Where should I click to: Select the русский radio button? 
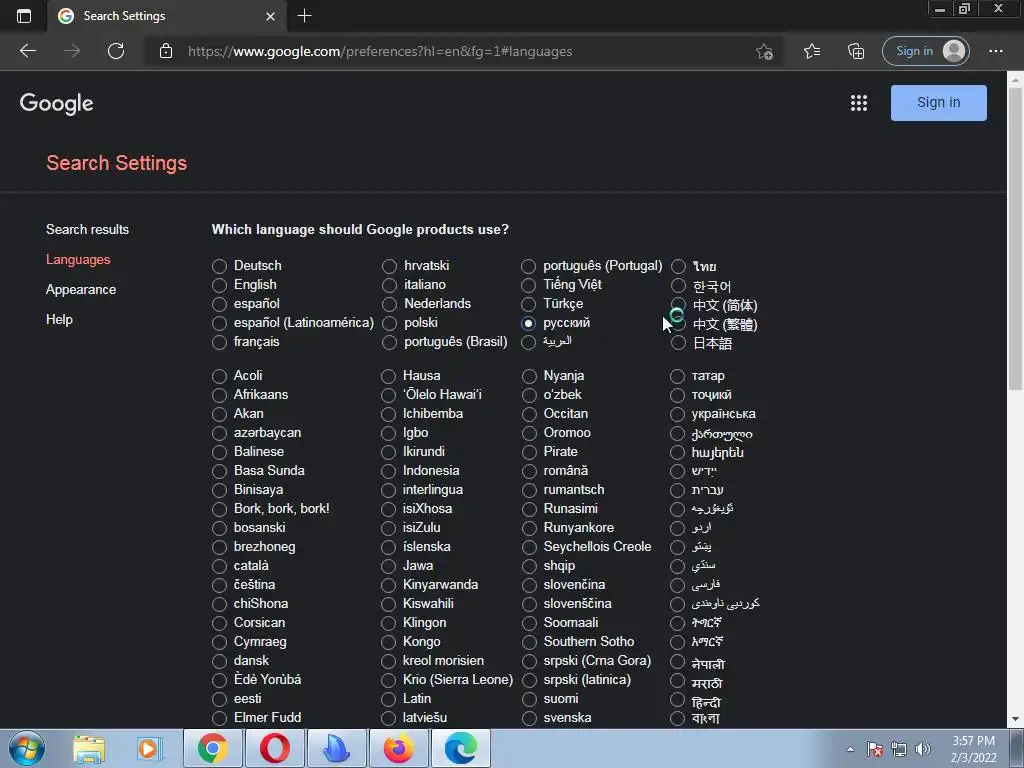528,323
